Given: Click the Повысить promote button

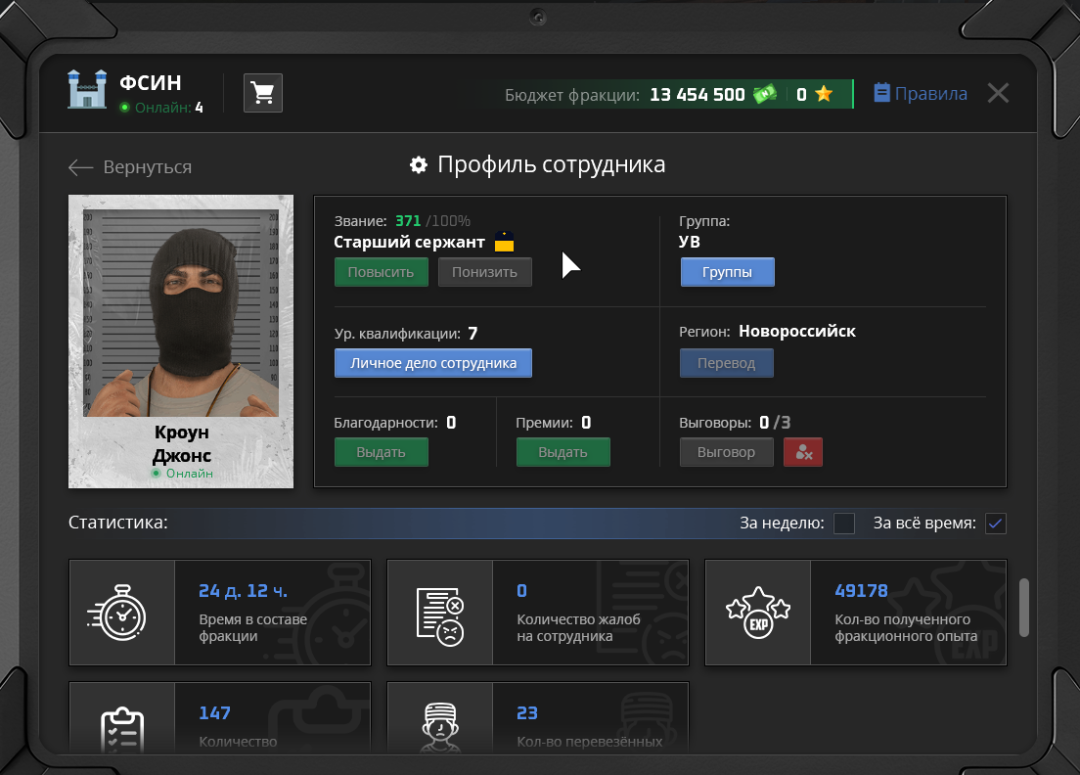Looking at the screenshot, I should click(381, 272).
